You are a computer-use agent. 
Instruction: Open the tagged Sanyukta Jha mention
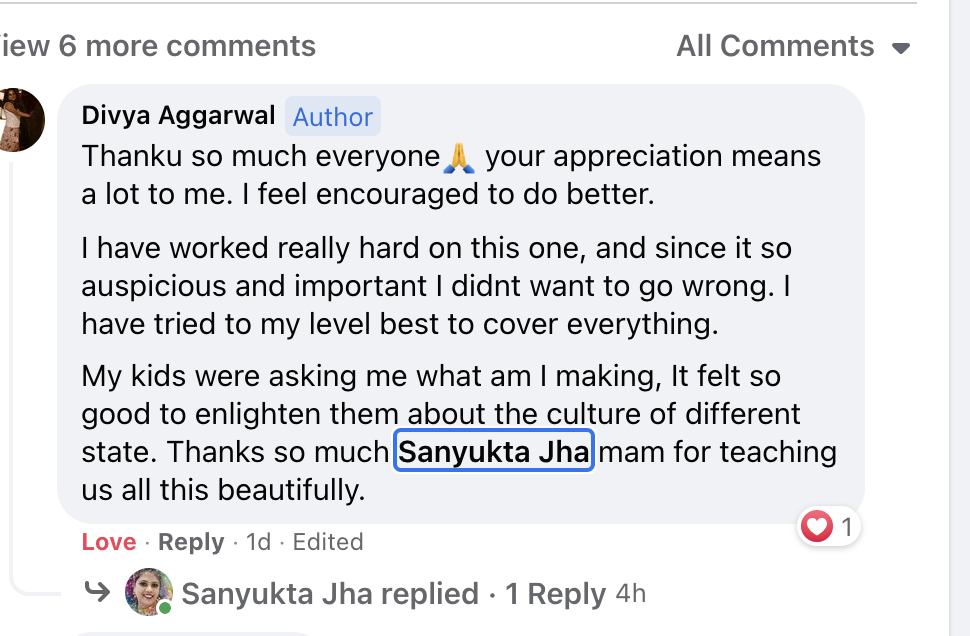click(495, 452)
